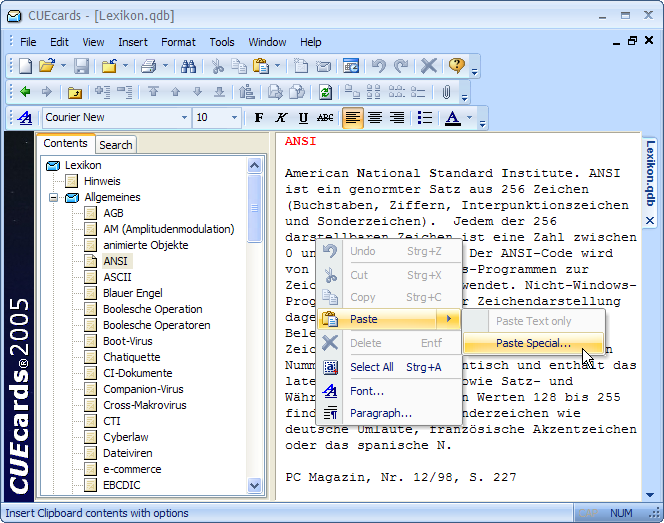Viewport: 664px width, 523px height.
Task: Click the paperclip attachment icon
Action: (447, 92)
